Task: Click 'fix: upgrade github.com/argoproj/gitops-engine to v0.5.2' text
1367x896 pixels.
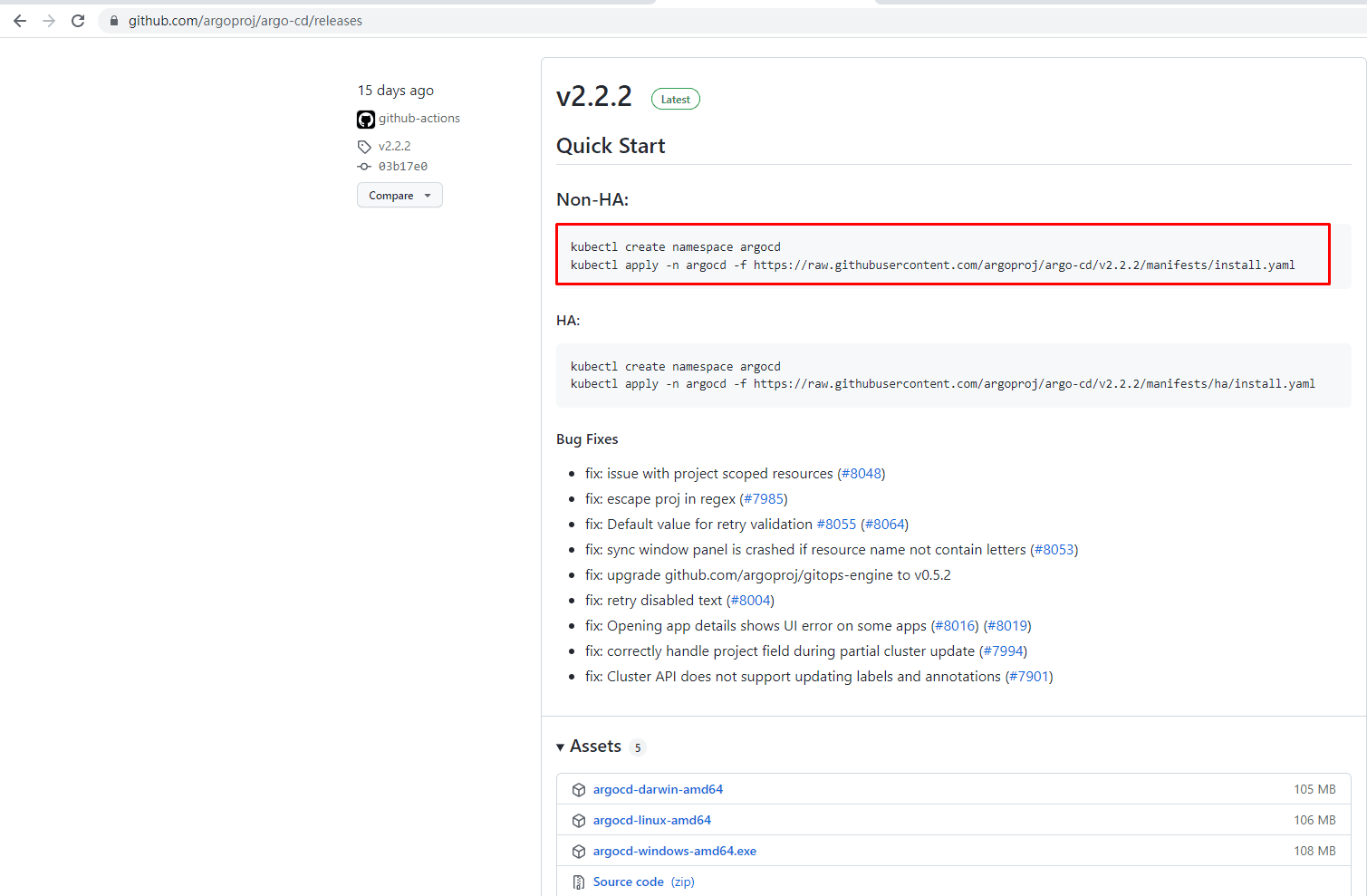Action: [x=768, y=575]
